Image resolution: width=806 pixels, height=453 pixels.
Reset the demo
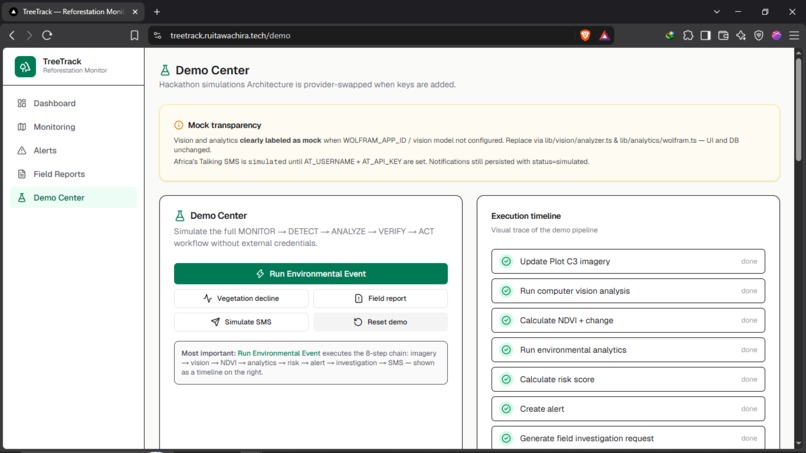point(380,322)
